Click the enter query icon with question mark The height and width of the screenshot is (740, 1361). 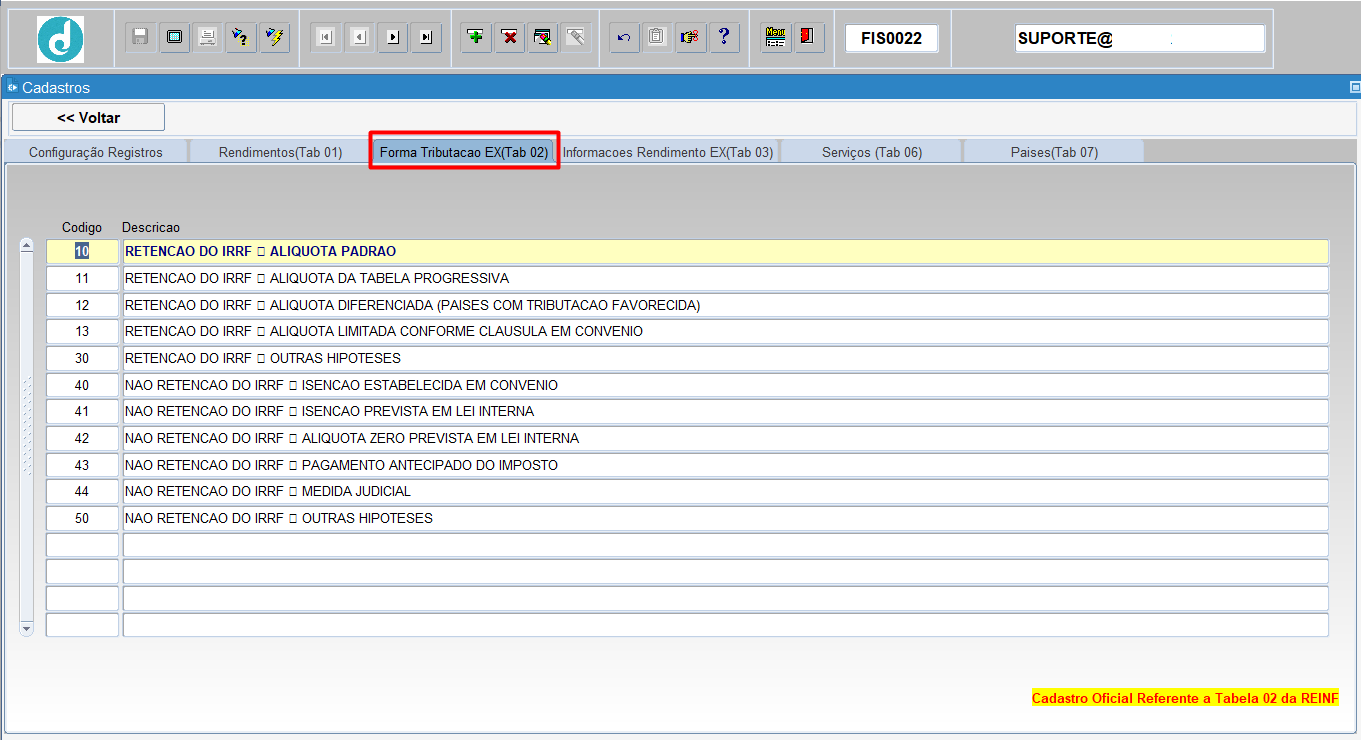click(x=240, y=38)
